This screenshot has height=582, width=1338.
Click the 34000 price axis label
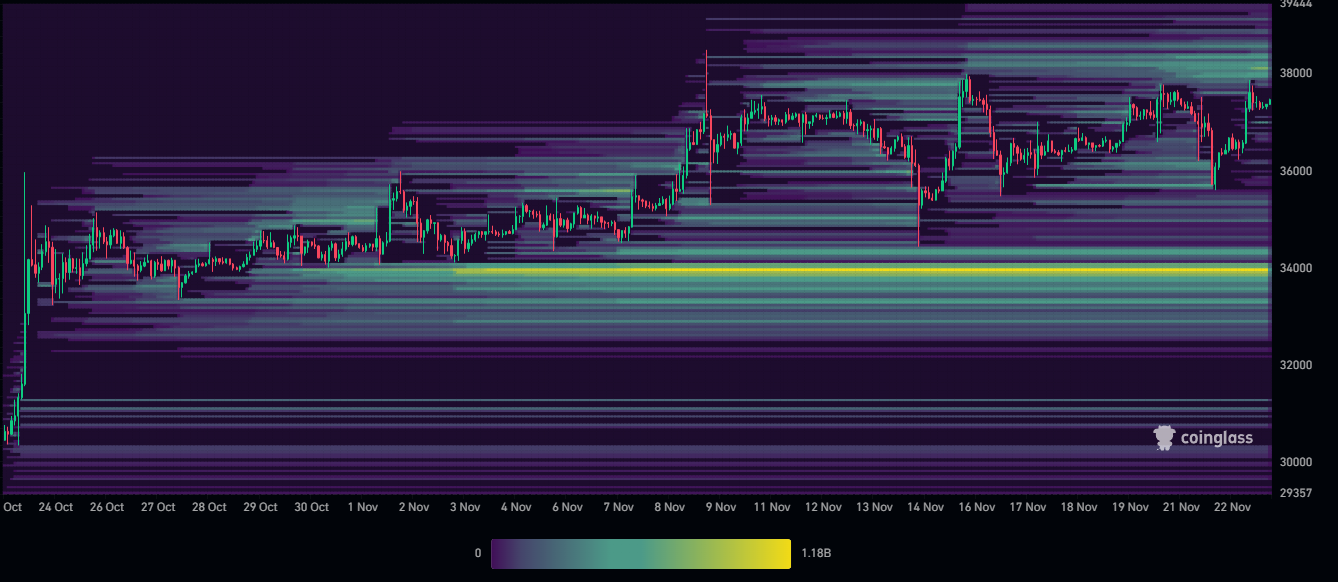coord(1294,268)
